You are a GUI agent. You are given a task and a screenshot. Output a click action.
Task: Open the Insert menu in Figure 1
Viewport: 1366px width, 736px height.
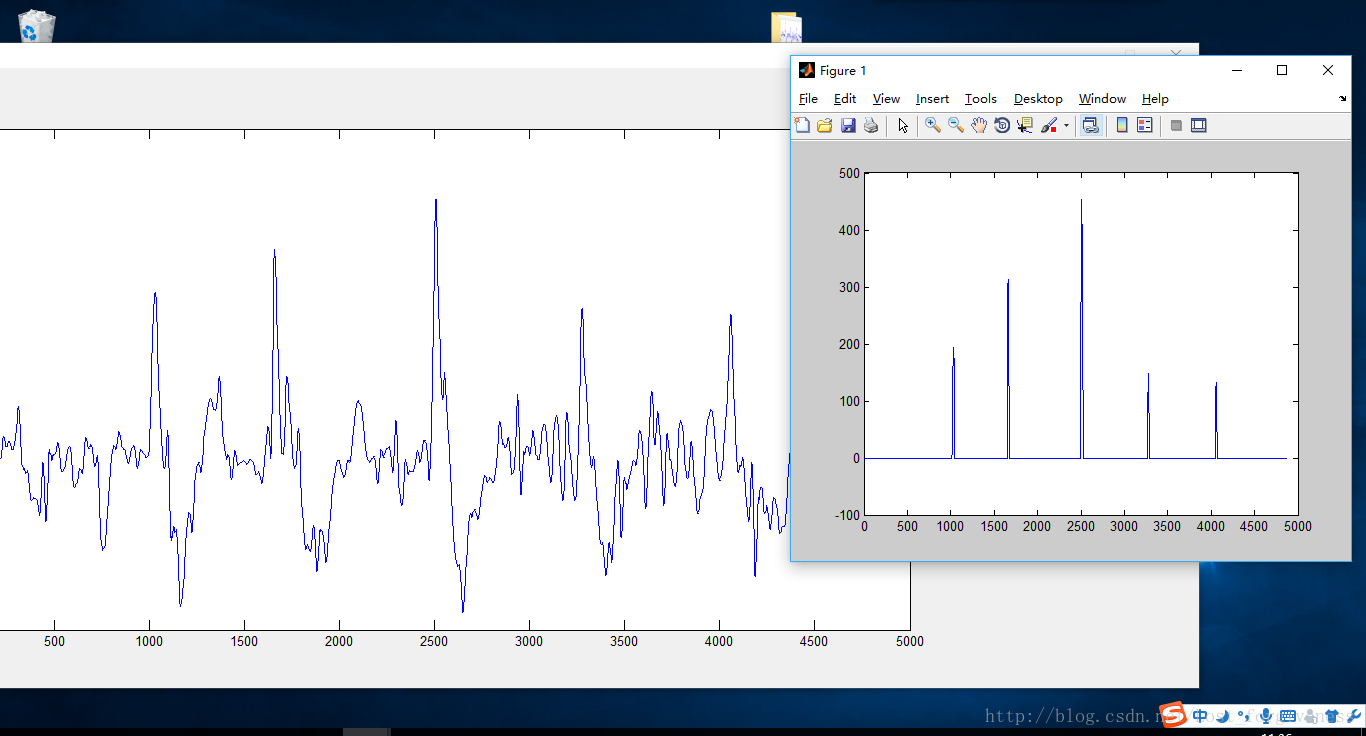point(932,99)
